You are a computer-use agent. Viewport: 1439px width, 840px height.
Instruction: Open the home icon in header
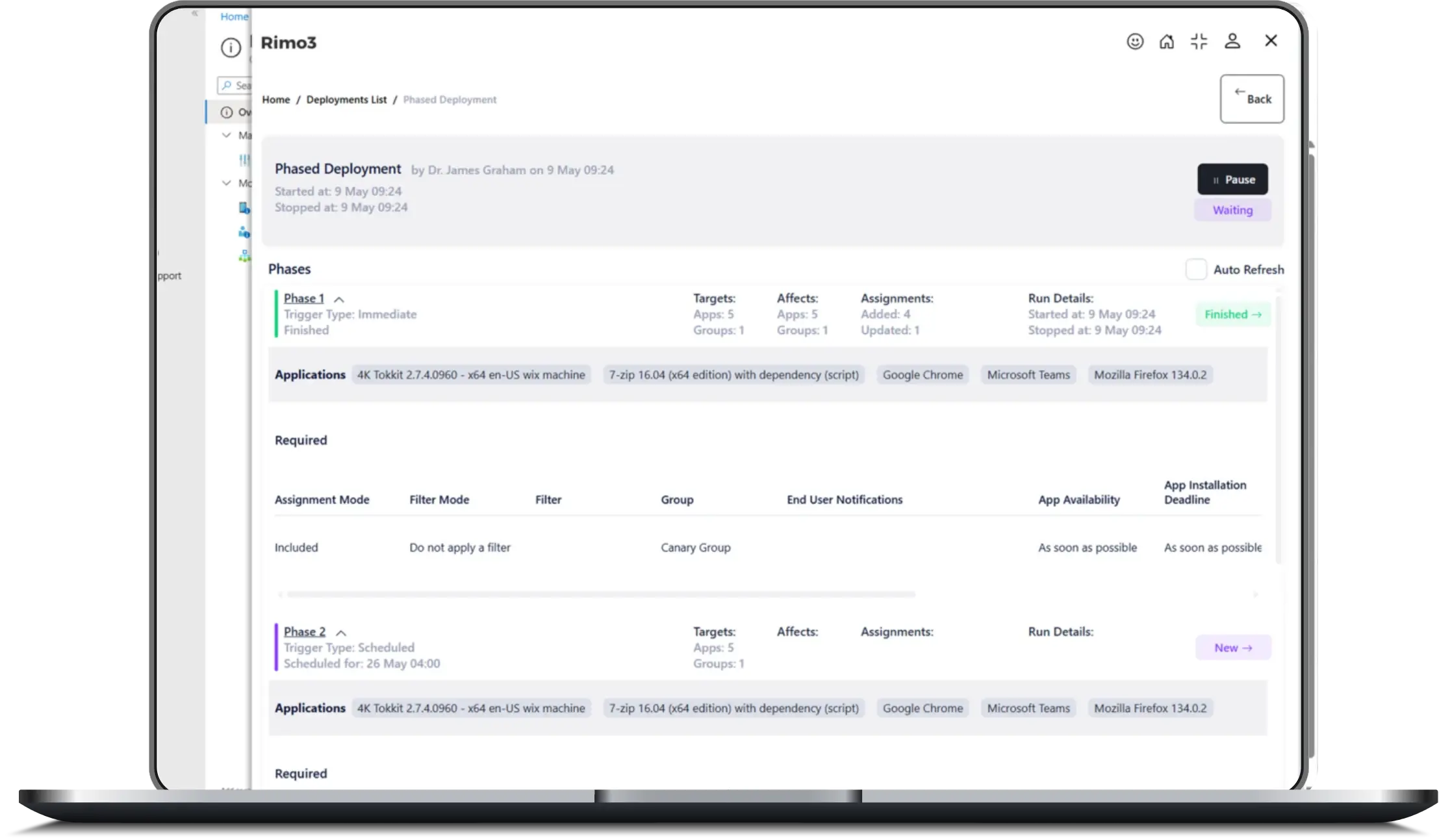click(1167, 42)
